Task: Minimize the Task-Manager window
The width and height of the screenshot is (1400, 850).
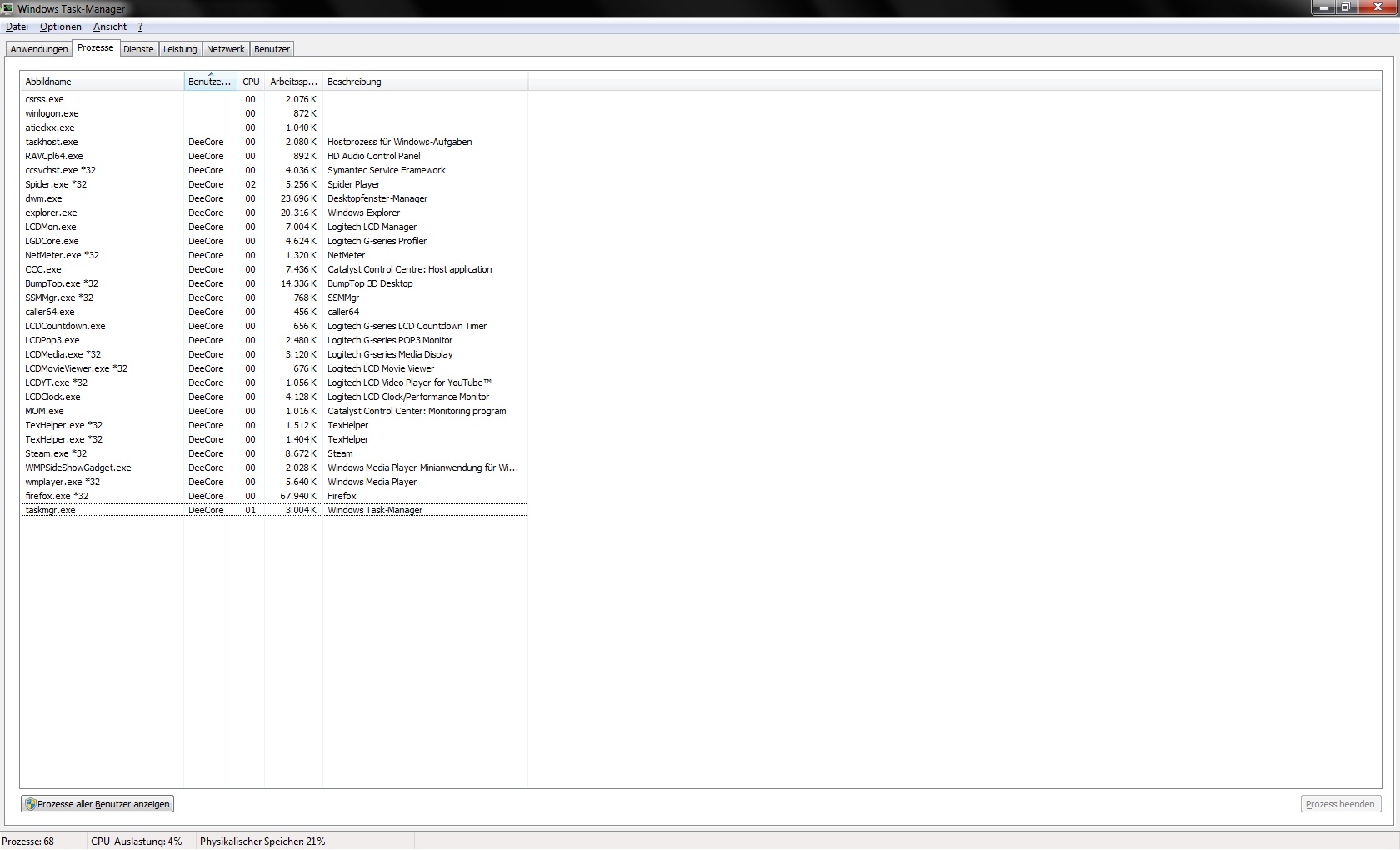Action: pos(1322,7)
